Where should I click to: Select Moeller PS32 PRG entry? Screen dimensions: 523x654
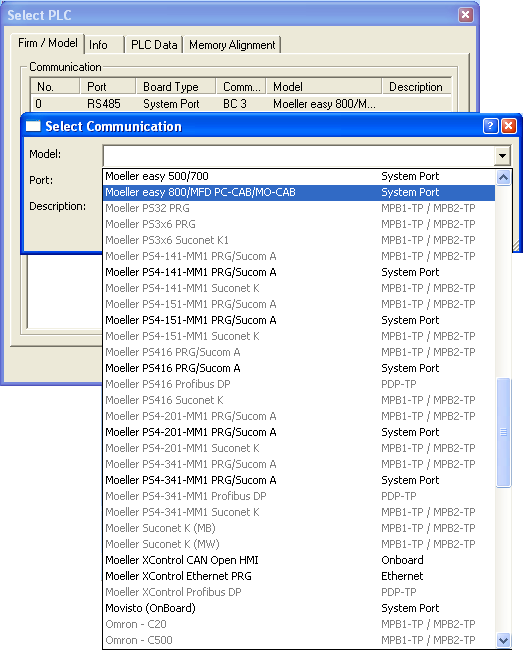coord(299,208)
